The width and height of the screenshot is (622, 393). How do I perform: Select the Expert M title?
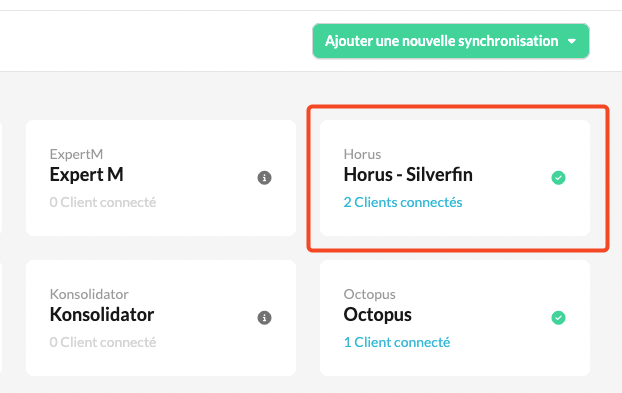(86, 174)
